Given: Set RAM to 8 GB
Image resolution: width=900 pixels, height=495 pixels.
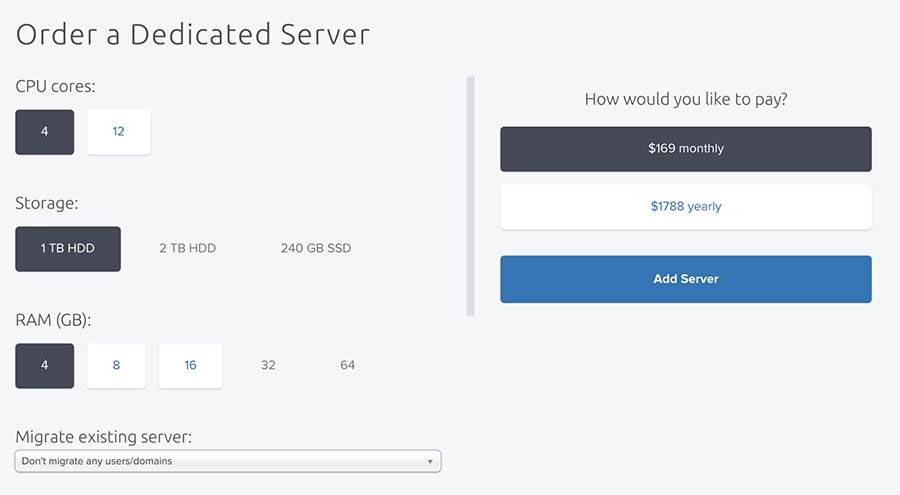Looking at the screenshot, I should click(x=116, y=366).
